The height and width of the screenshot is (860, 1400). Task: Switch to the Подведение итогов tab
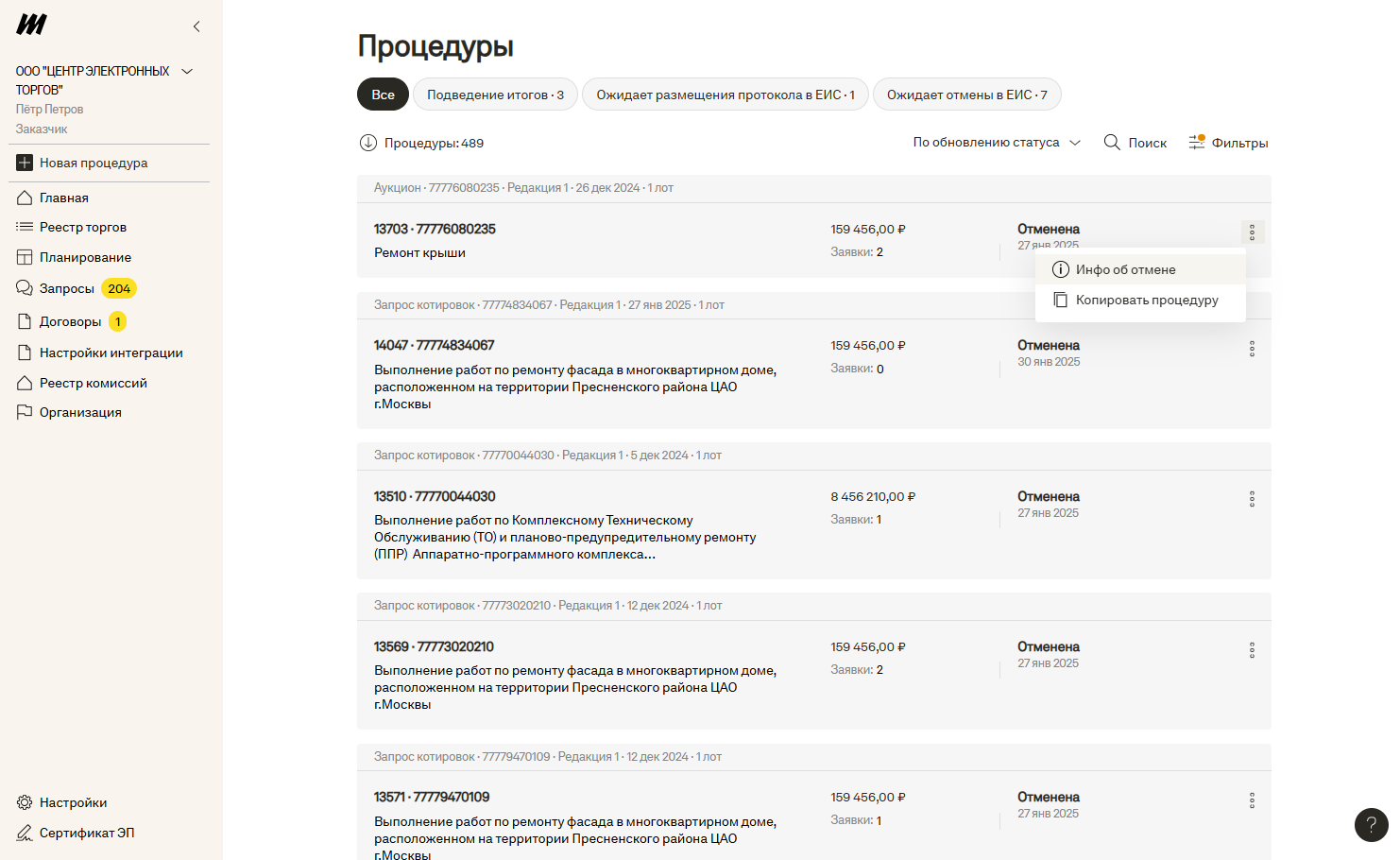pyautogui.click(x=495, y=95)
